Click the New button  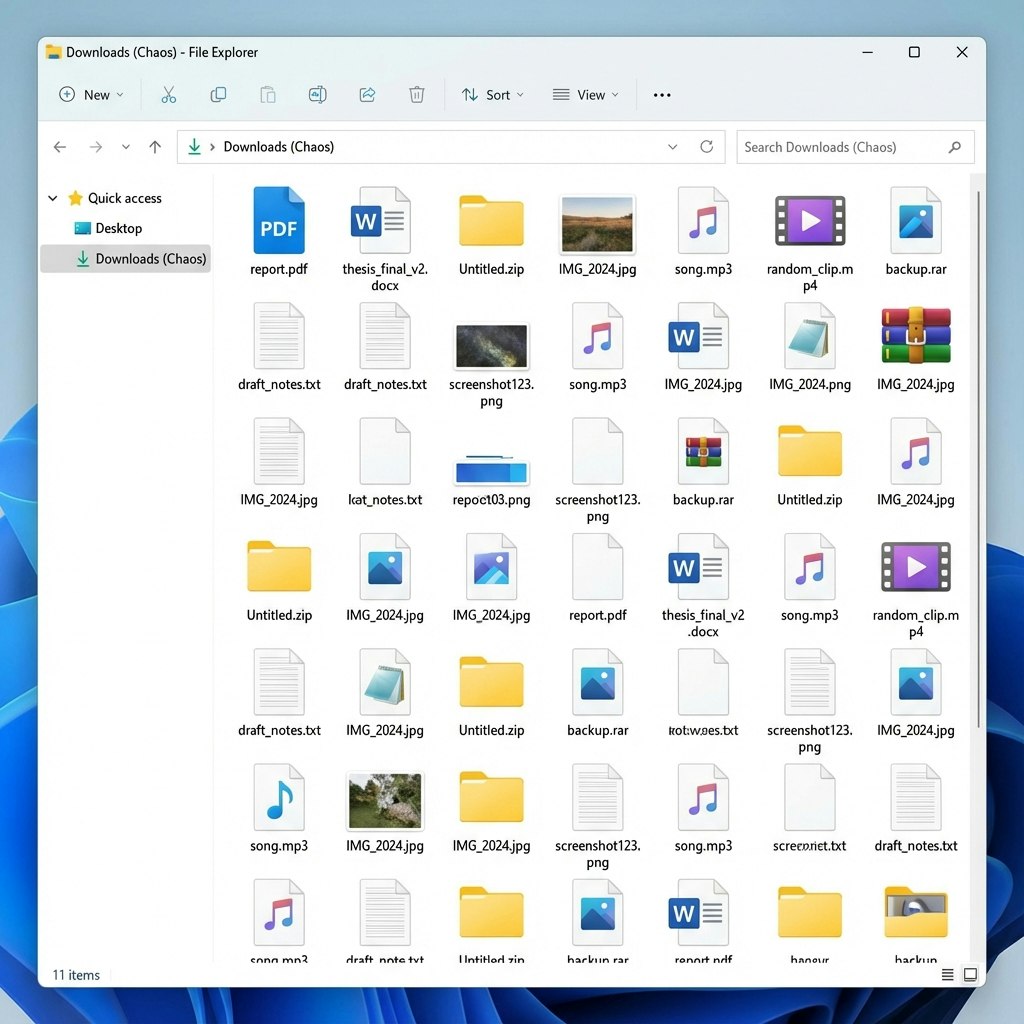91,95
